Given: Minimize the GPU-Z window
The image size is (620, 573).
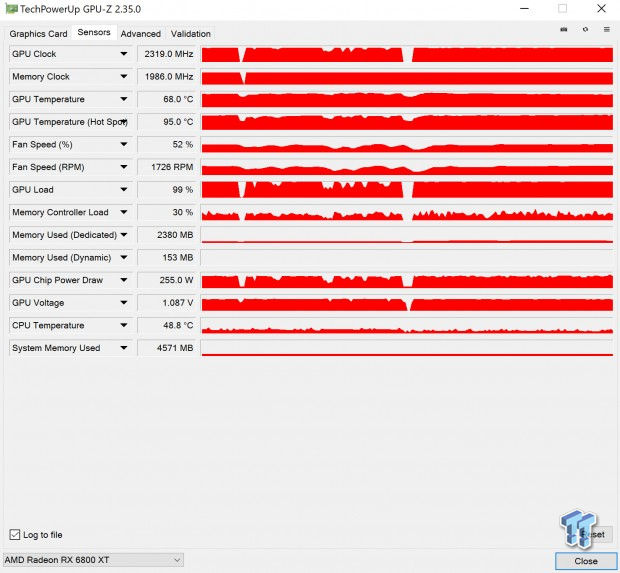Looking at the screenshot, I should tap(524, 8).
